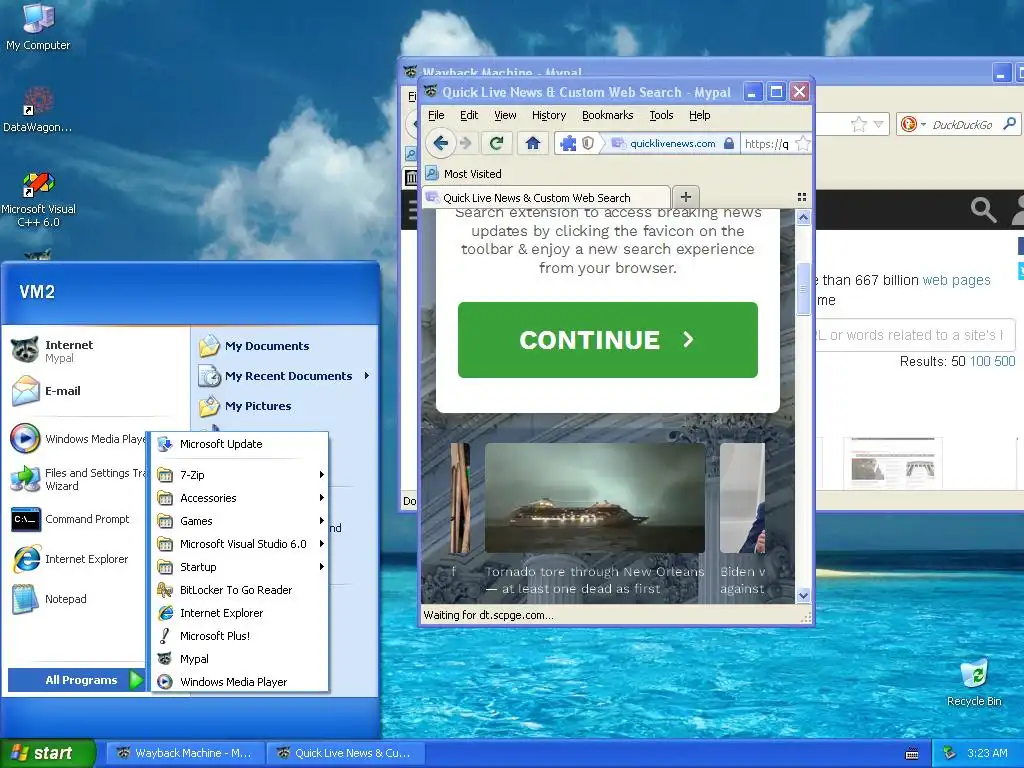This screenshot has height=768, width=1024.
Task: Launch BitLocker To Go Reader
Action: point(240,590)
